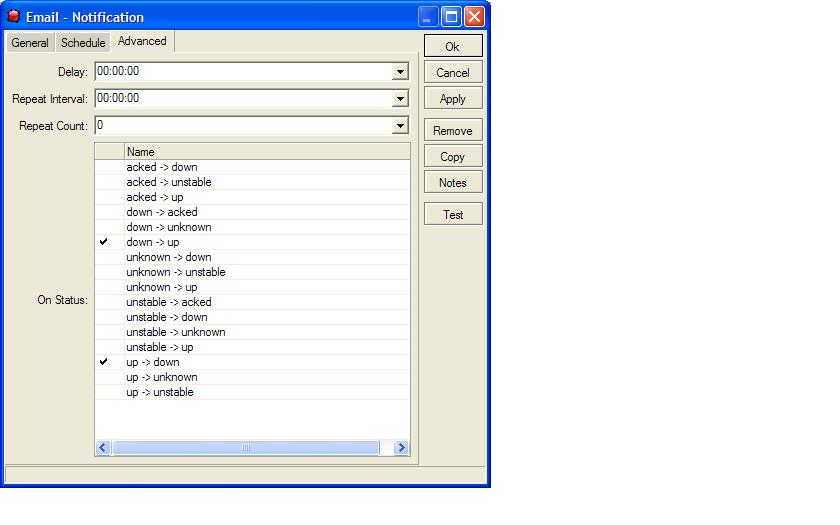Focus the Delay time input field
The height and width of the screenshot is (525, 840).
(x=243, y=71)
